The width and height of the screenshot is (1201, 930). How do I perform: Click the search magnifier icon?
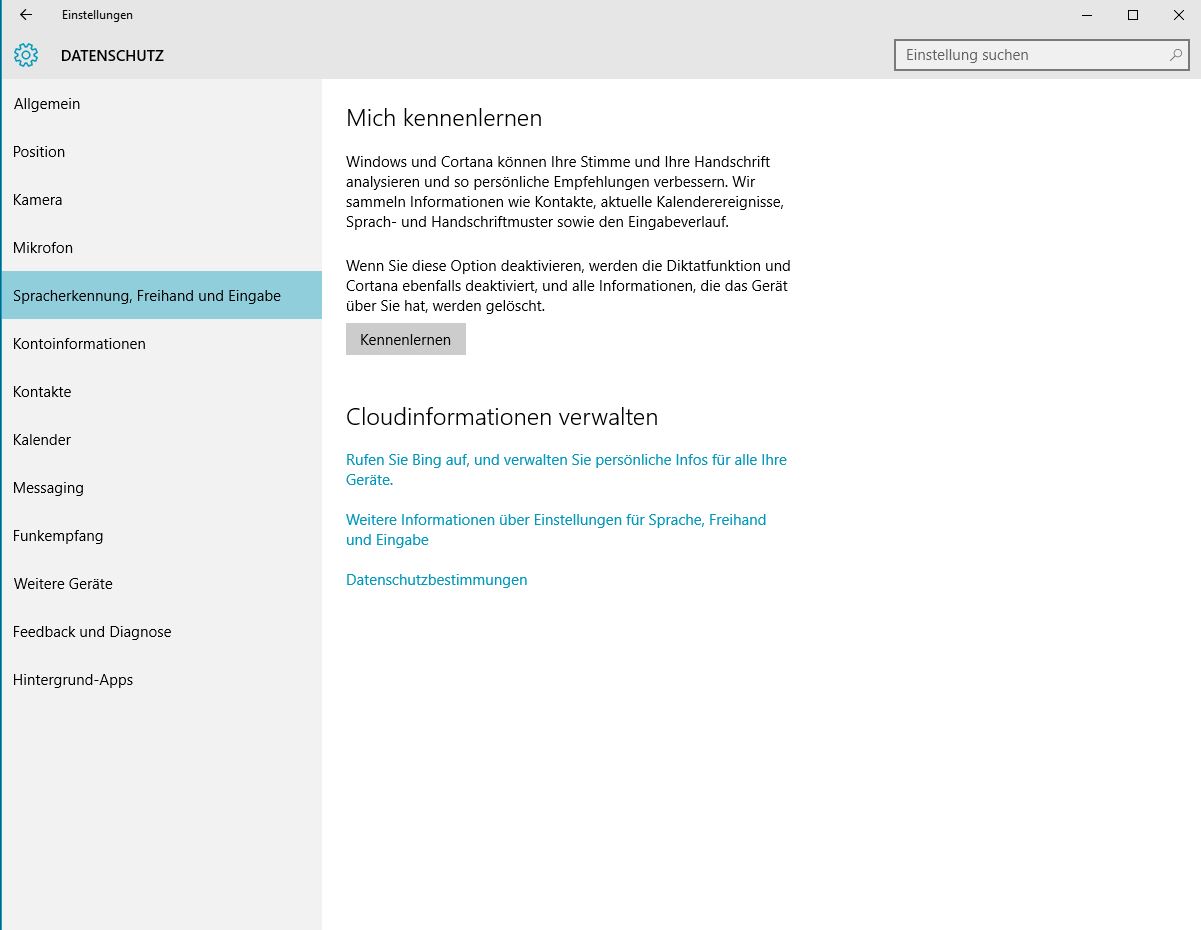coord(1176,55)
